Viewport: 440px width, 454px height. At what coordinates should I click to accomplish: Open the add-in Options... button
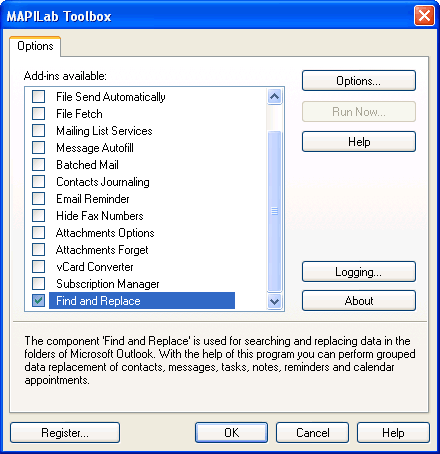(359, 81)
